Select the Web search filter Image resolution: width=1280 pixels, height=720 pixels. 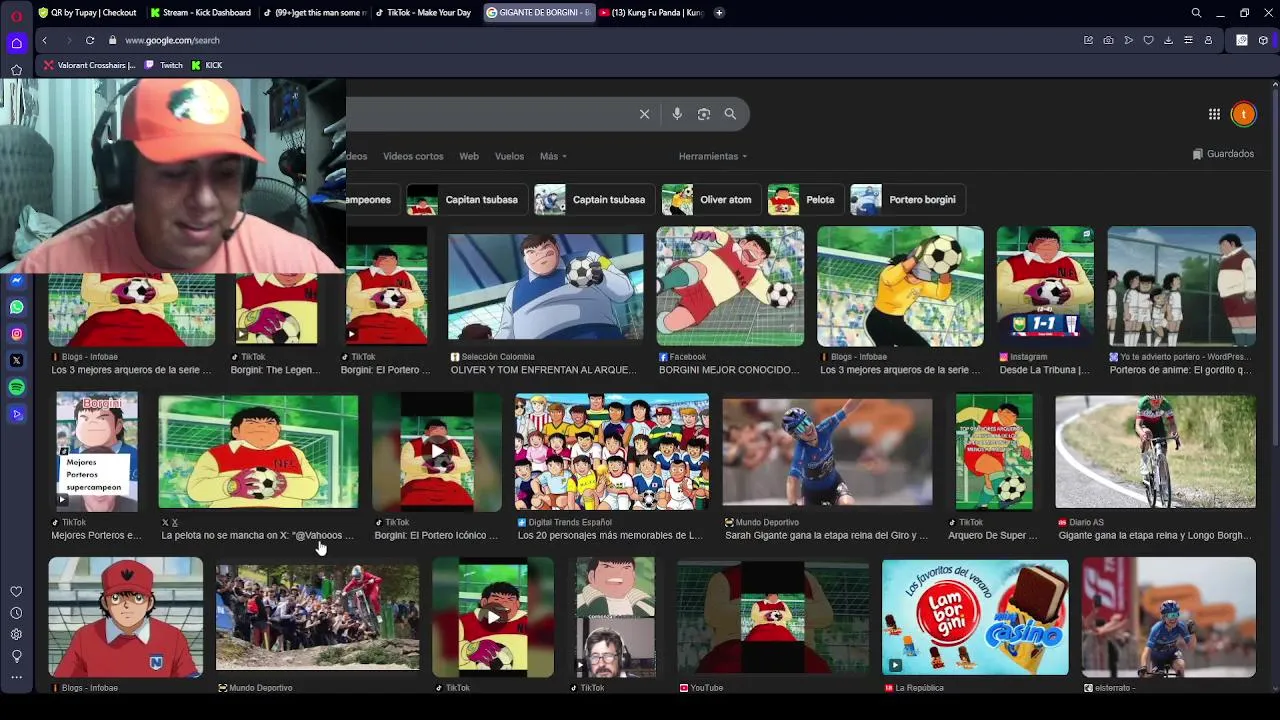tap(469, 156)
